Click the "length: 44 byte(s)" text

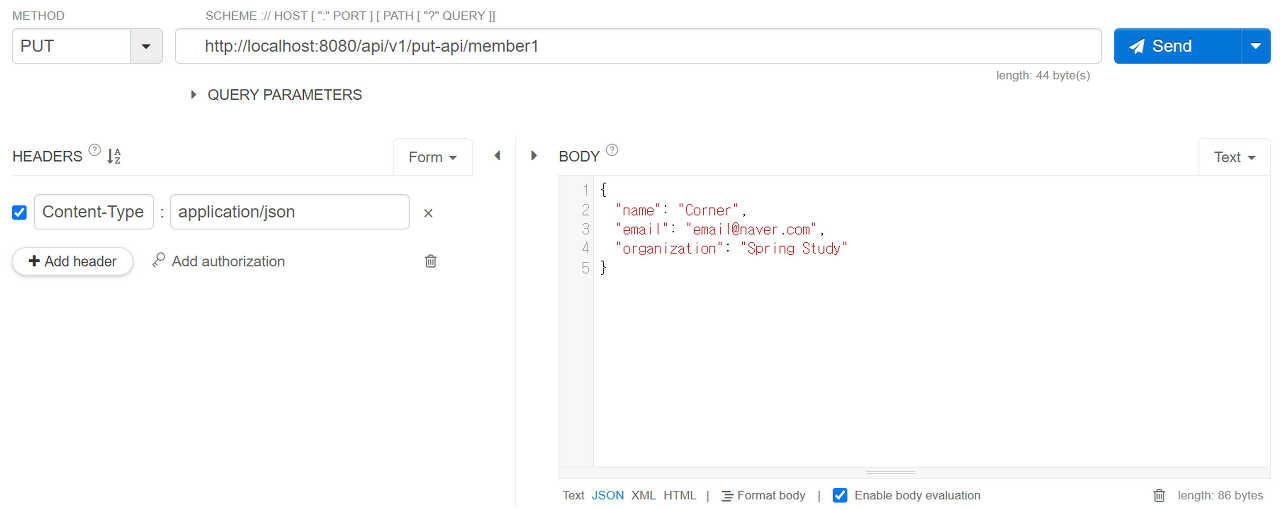pyautogui.click(x=1043, y=75)
